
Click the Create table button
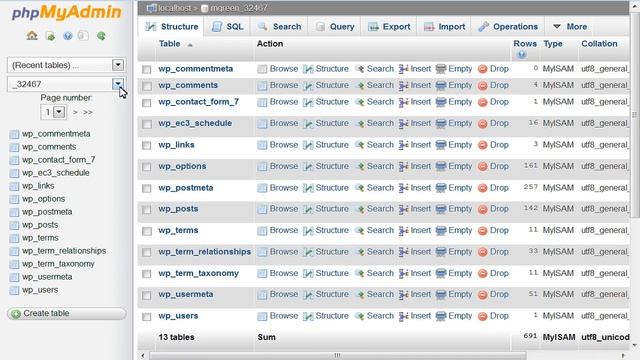coord(67,313)
